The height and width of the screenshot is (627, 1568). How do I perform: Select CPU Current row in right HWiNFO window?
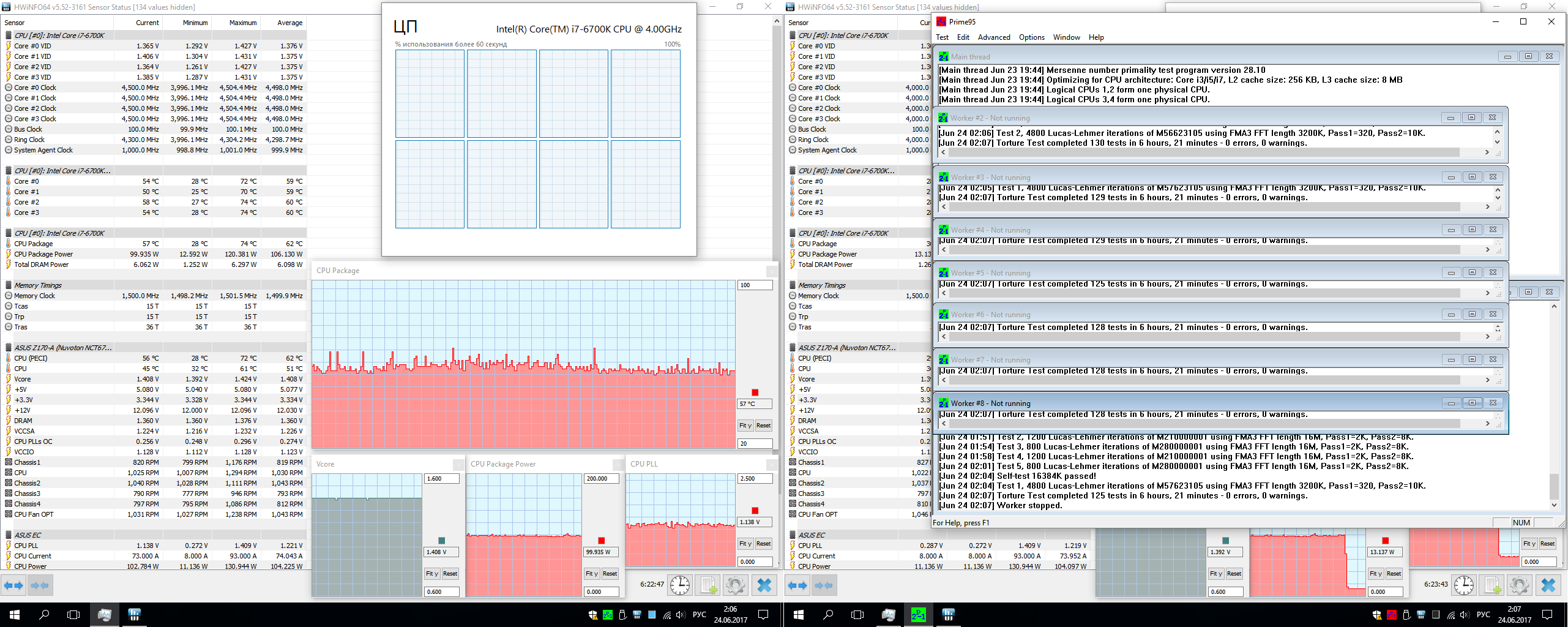[x=939, y=556]
